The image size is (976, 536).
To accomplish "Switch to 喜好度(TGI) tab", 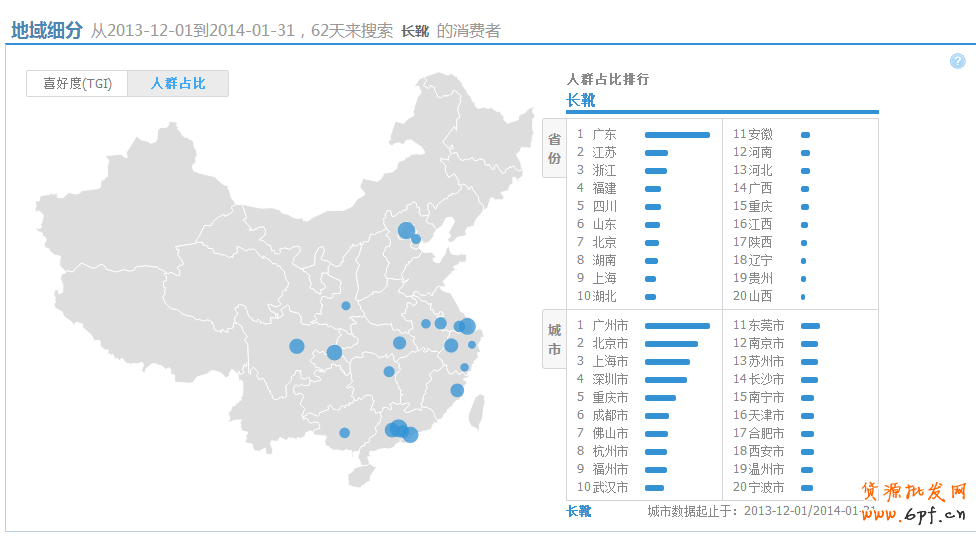I will point(77,83).
